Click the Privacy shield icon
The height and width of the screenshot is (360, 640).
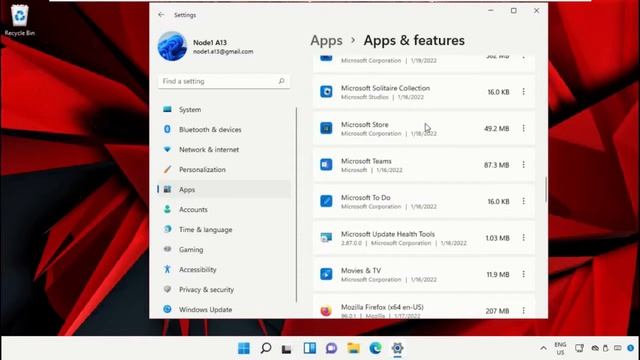coord(167,289)
